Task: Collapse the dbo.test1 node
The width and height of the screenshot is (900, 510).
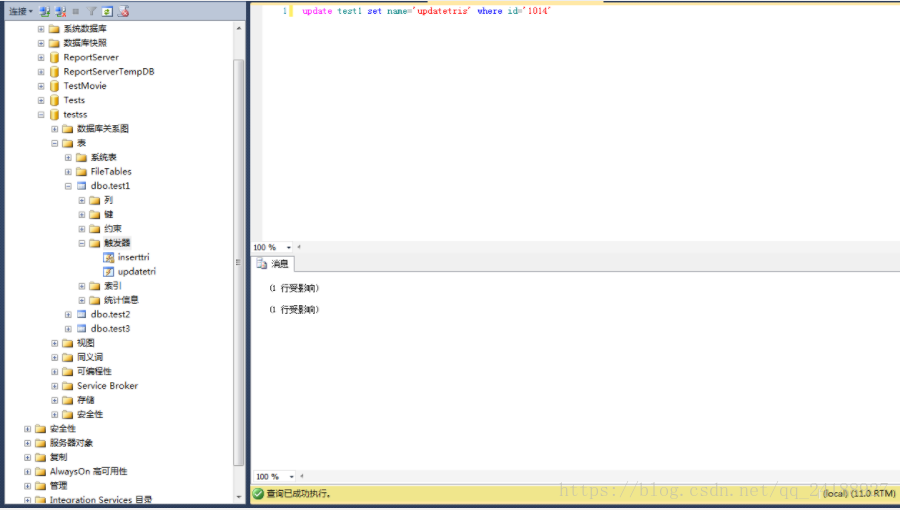Action: click(x=68, y=186)
